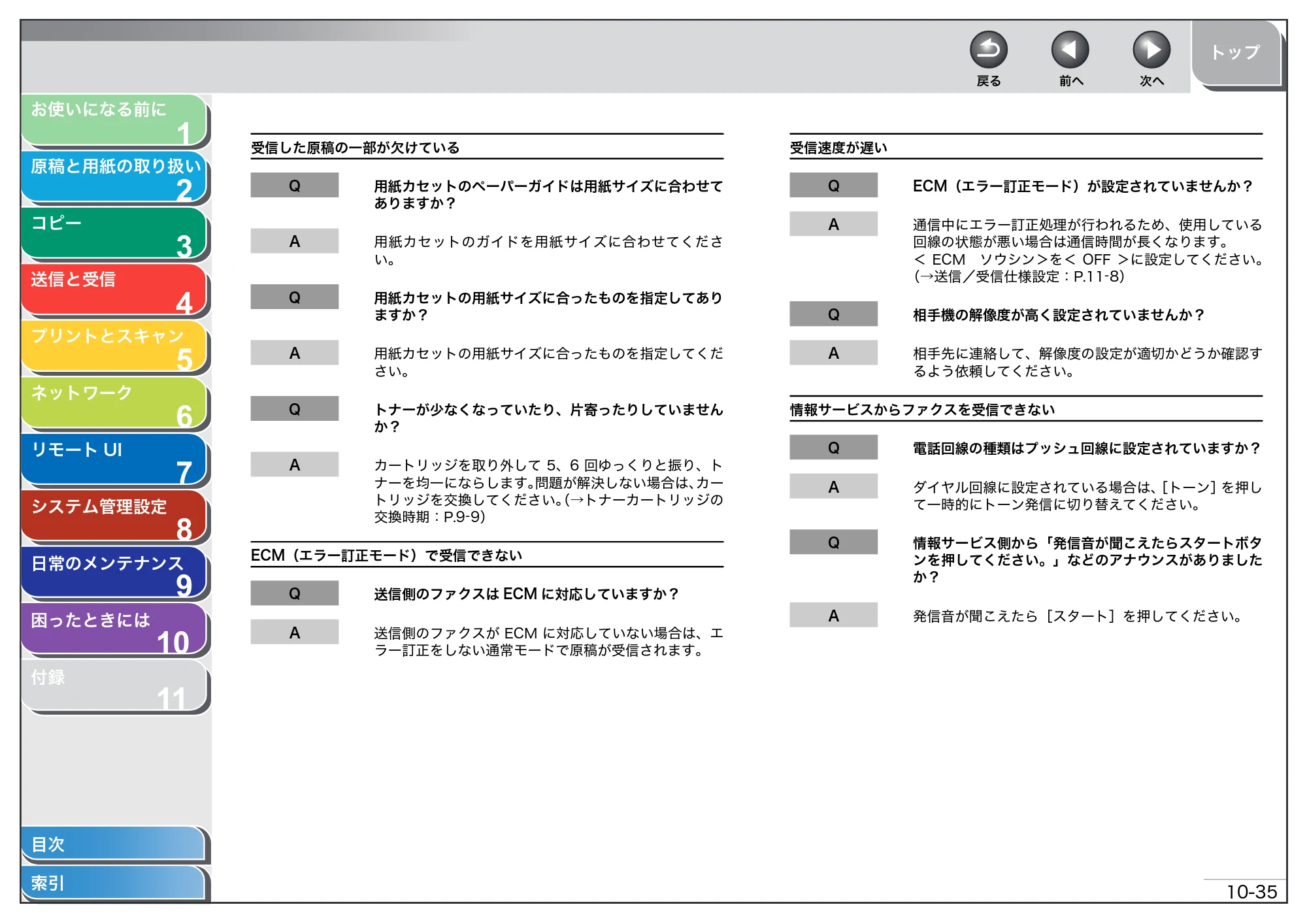
Task: Click heading 受信した原稿の一部が欠けている
Action: tap(356, 148)
